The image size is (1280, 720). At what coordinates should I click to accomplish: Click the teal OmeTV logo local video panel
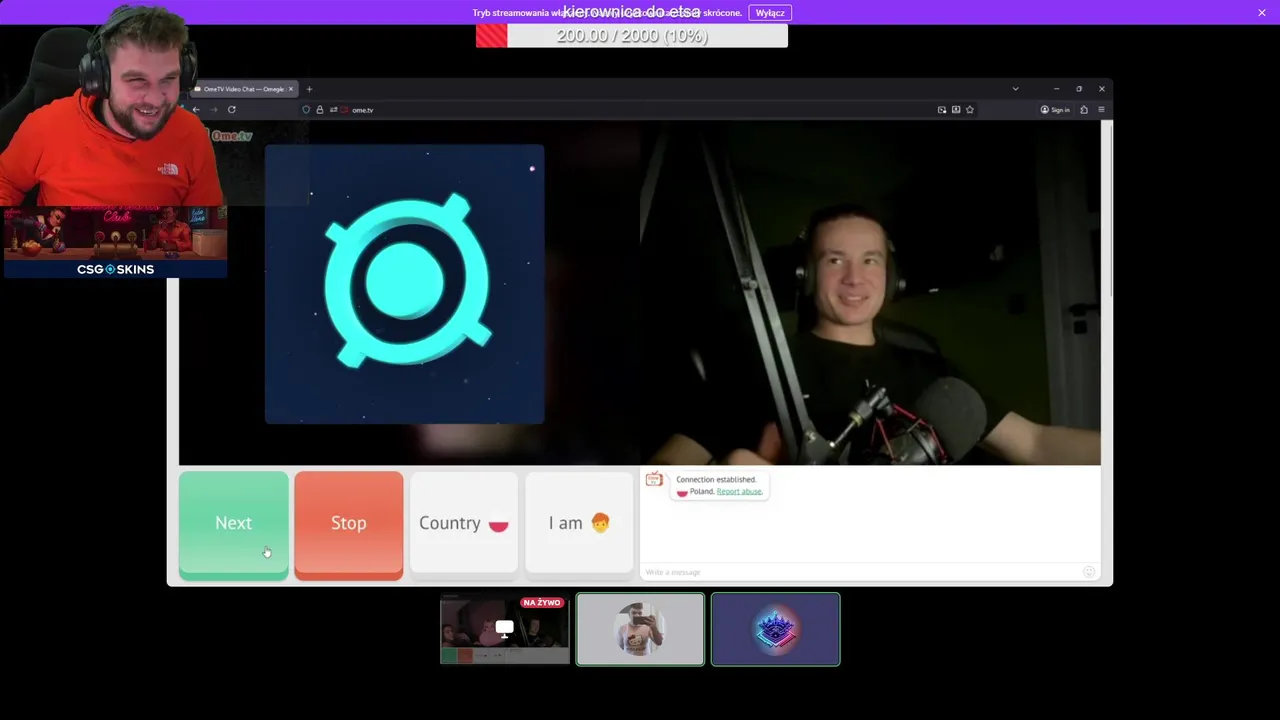405,284
